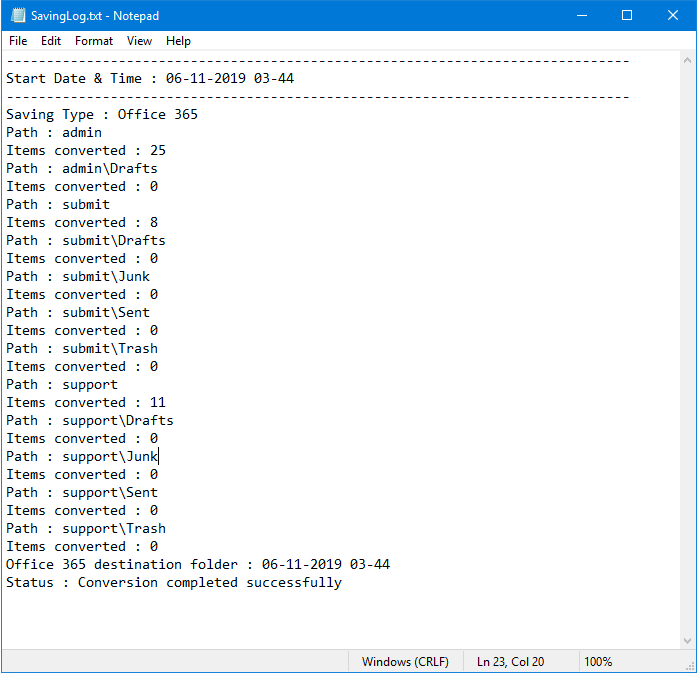Click the Windows (CRLF) status bar section
This screenshot has height=673, width=698.
(x=405, y=662)
